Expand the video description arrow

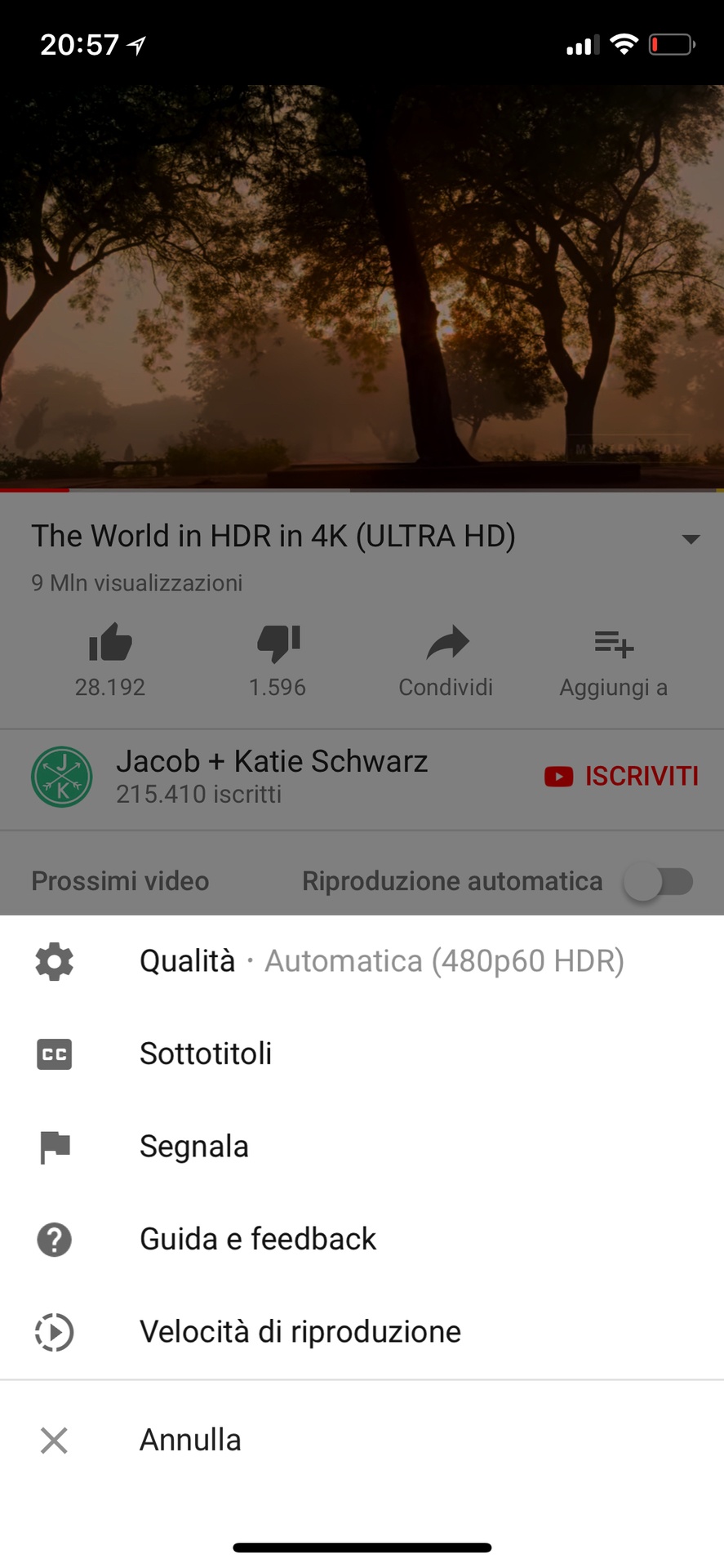(691, 539)
